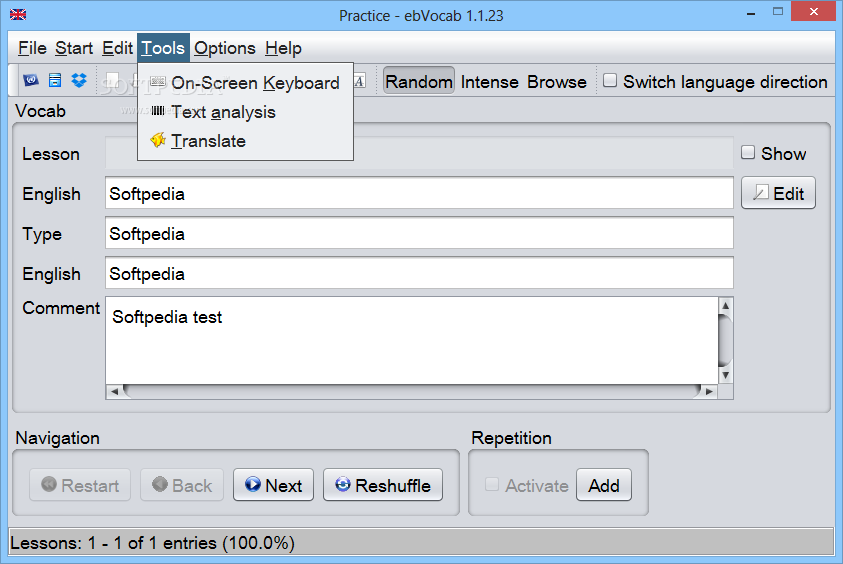Open the File menu
This screenshot has width=843, height=564.
(32, 48)
